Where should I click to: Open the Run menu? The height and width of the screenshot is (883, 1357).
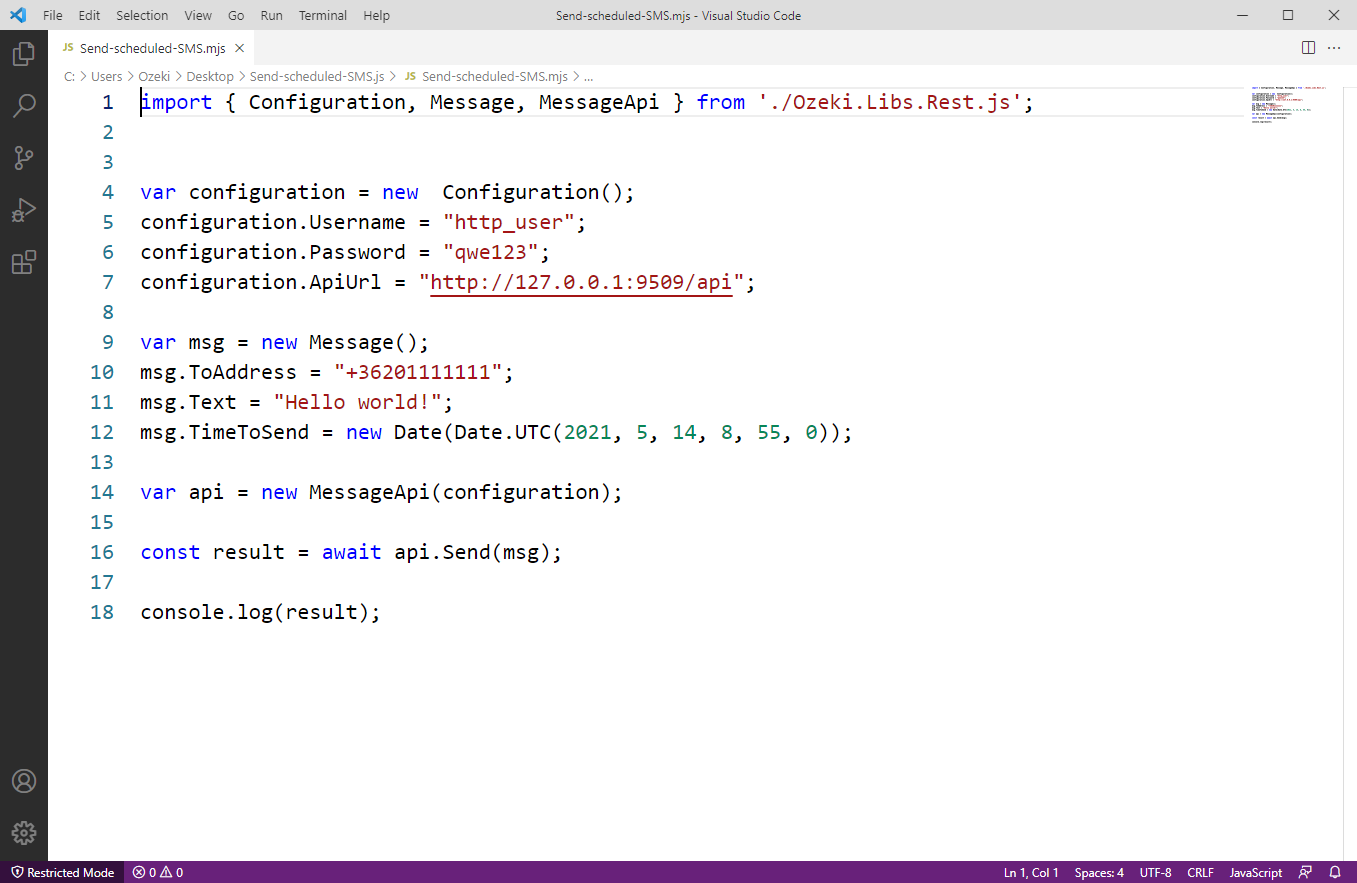(x=271, y=15)
